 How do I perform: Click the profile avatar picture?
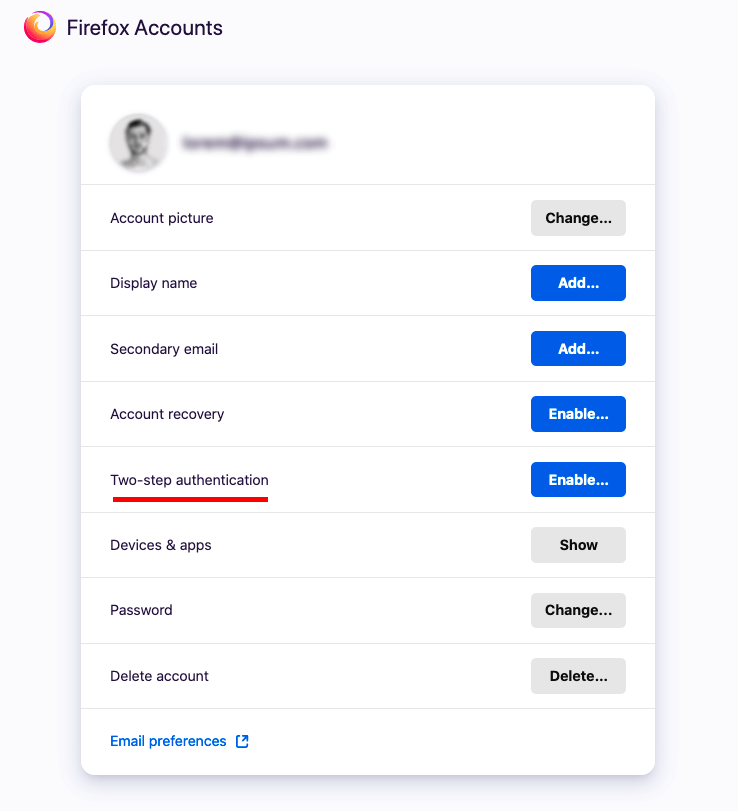tap(138, 143)
